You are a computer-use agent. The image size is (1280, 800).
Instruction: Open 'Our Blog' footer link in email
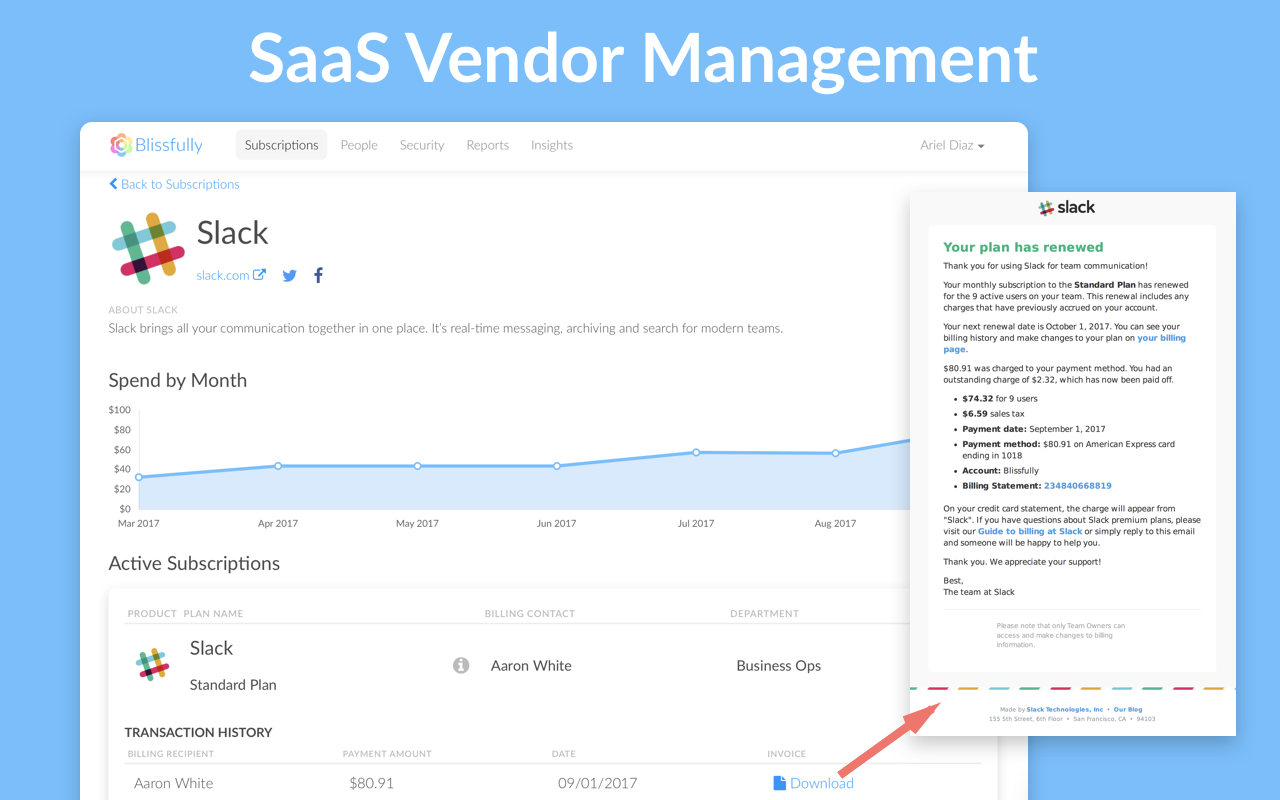click(x=1128, y=709)
